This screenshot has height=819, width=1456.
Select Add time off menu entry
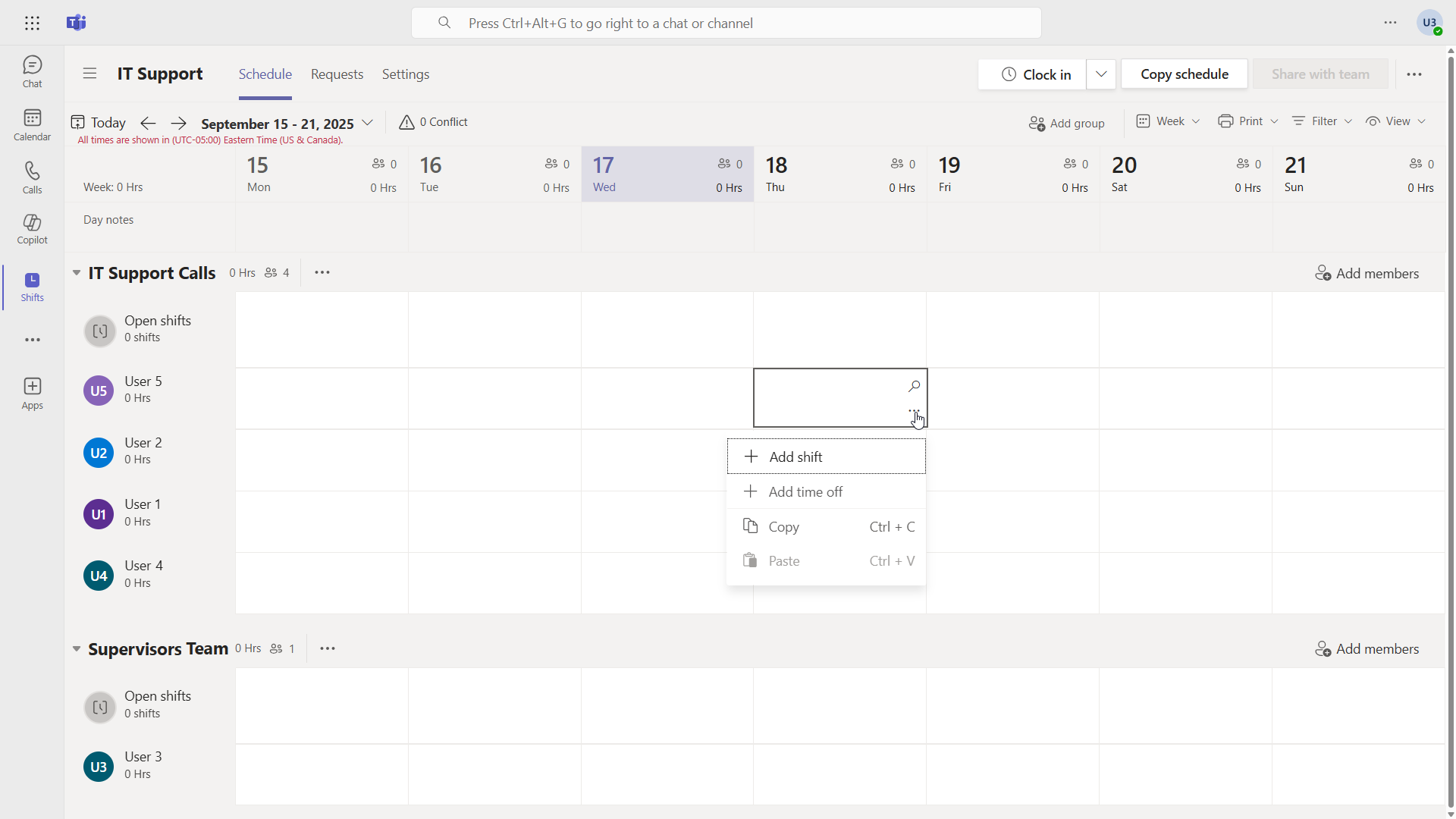[805, 491]
